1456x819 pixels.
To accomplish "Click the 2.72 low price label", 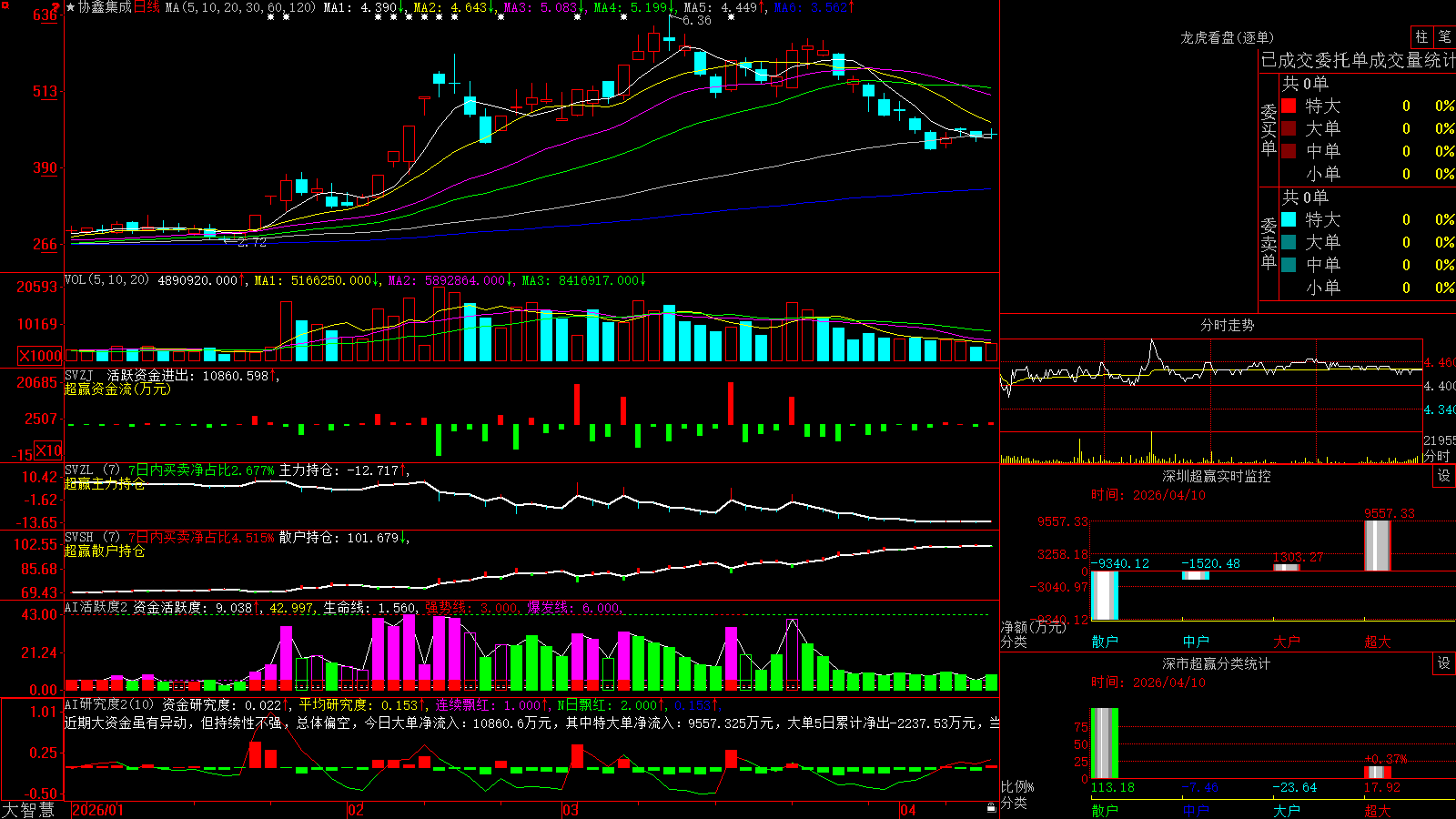I will [x=252, y=242].
